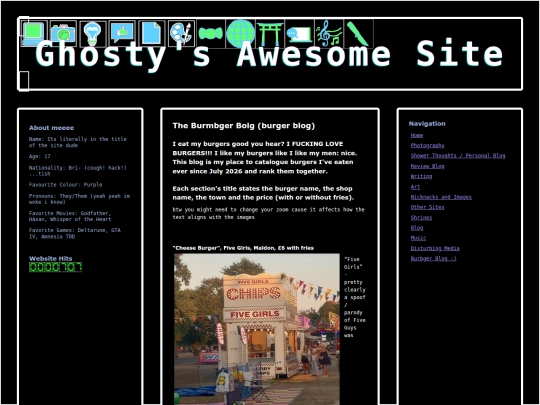540x405 pixels.
Task: Visit the Nicknacks and Images link
Action: pyautogui.click(x=441, y=197)
